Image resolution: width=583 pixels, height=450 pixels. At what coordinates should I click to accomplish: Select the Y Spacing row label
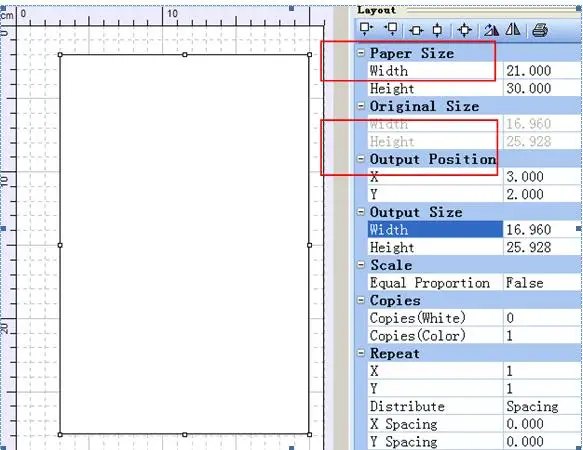coord(435,442)
